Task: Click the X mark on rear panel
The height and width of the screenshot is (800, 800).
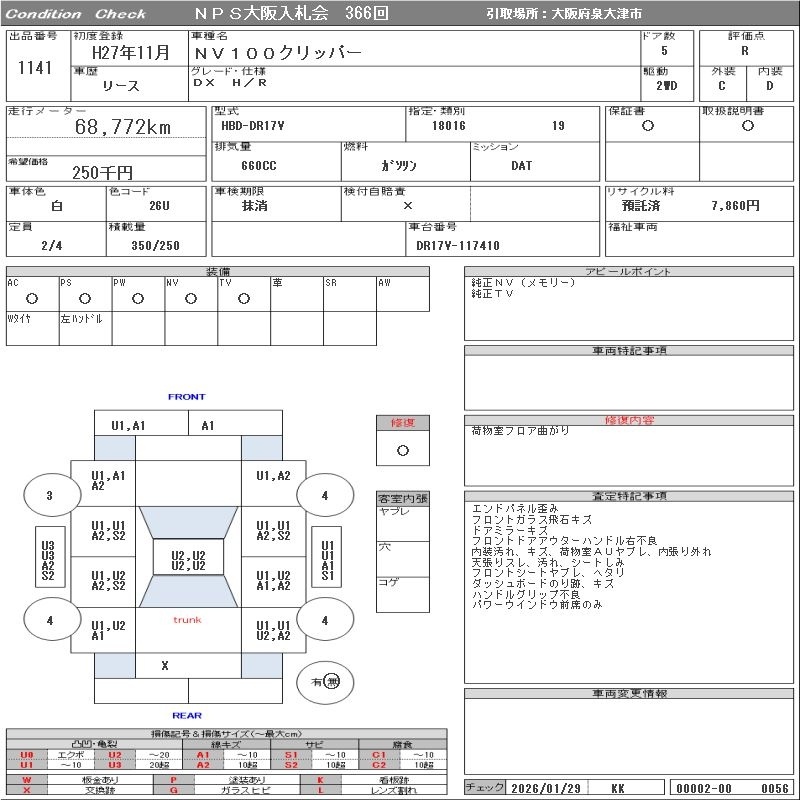Action: click(x=165, y=664)
